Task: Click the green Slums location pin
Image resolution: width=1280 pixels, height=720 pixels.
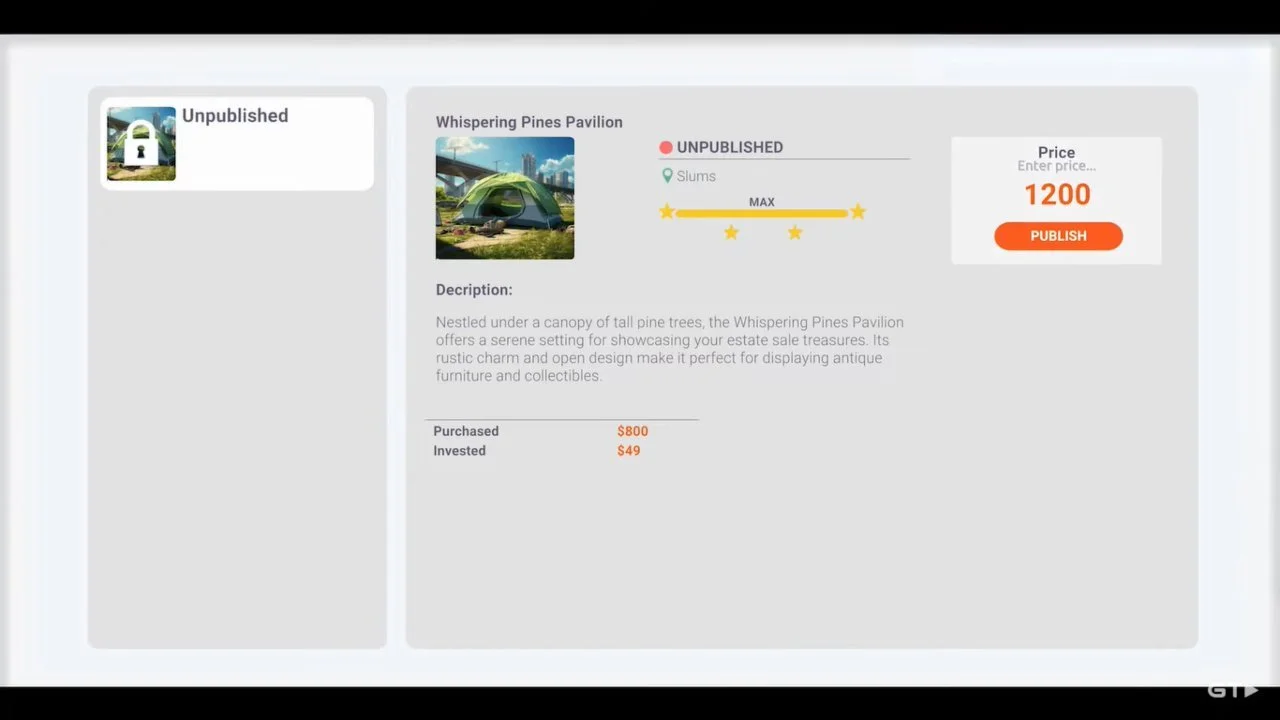Action: tap(667, 175)
